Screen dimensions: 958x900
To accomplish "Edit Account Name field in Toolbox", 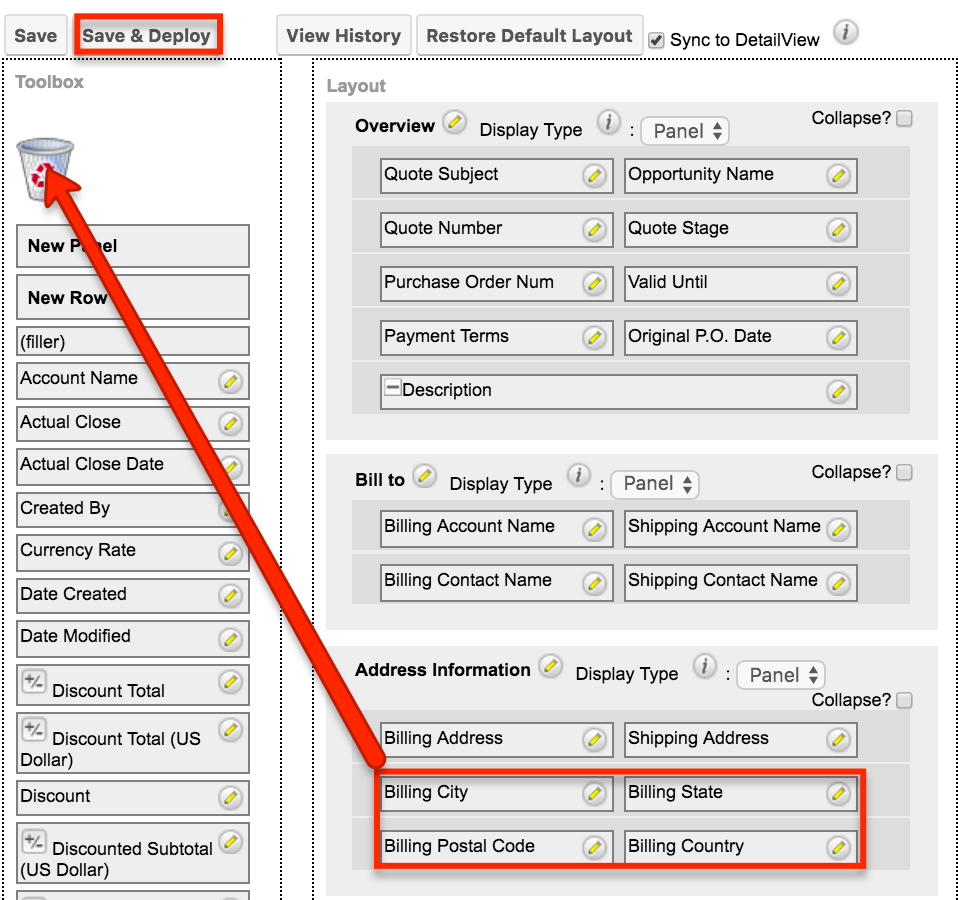I will pyautogui.click(x=230, y=382).
